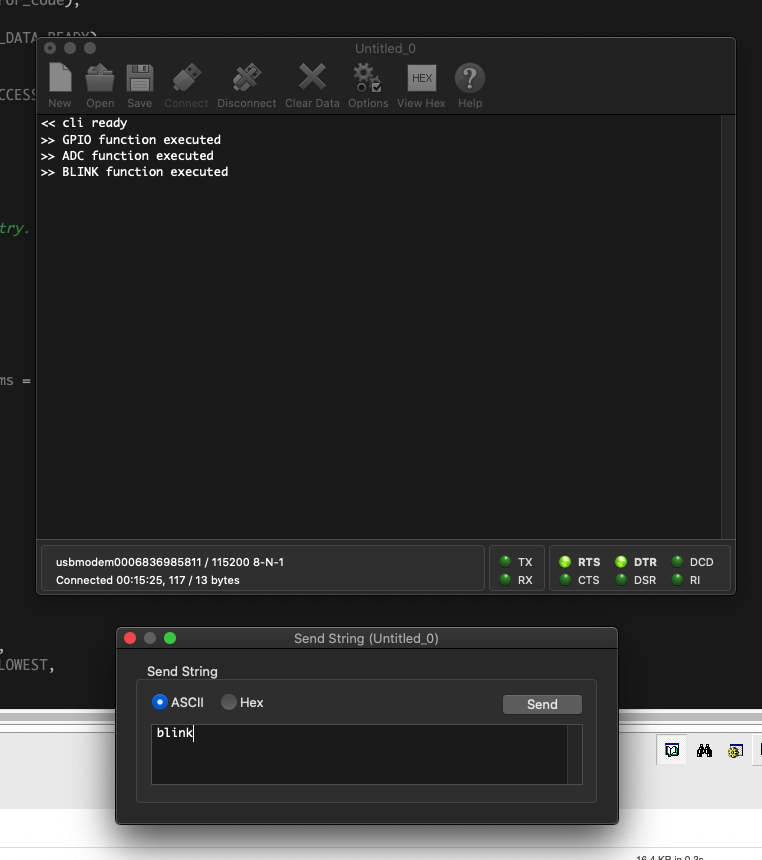Toggle the DTR signal indicator

(621, 562)
